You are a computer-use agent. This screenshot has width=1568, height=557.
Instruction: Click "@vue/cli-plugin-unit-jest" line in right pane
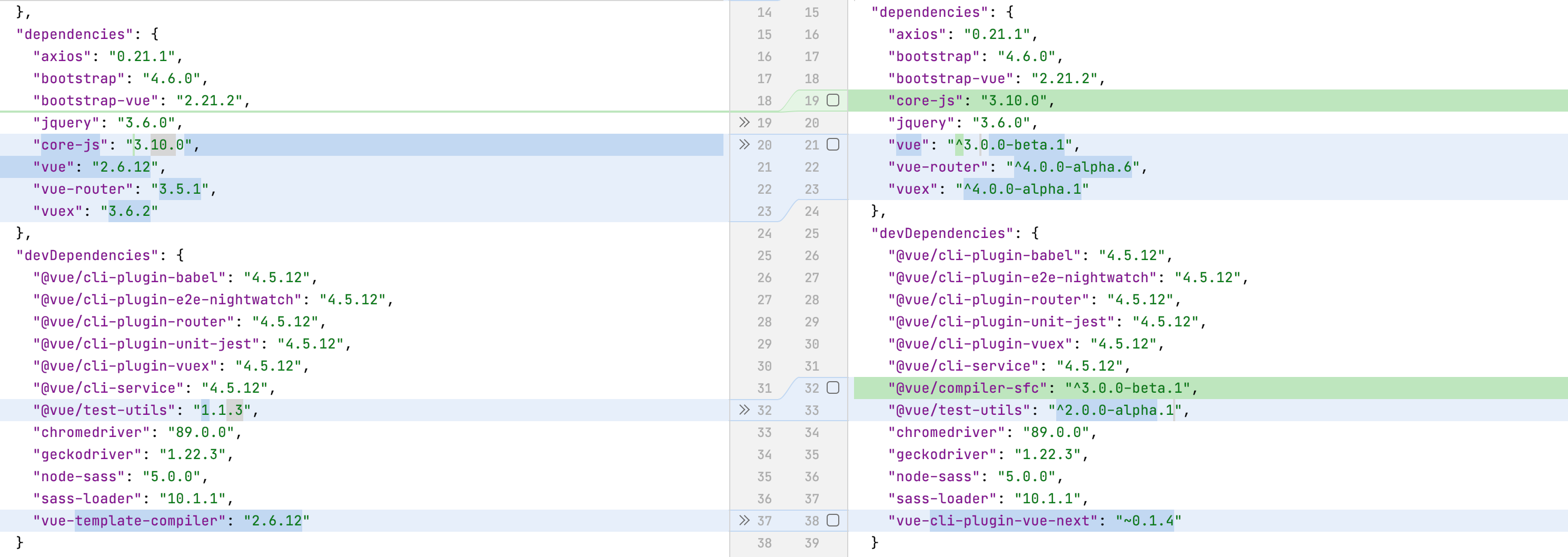[1046, 322]
